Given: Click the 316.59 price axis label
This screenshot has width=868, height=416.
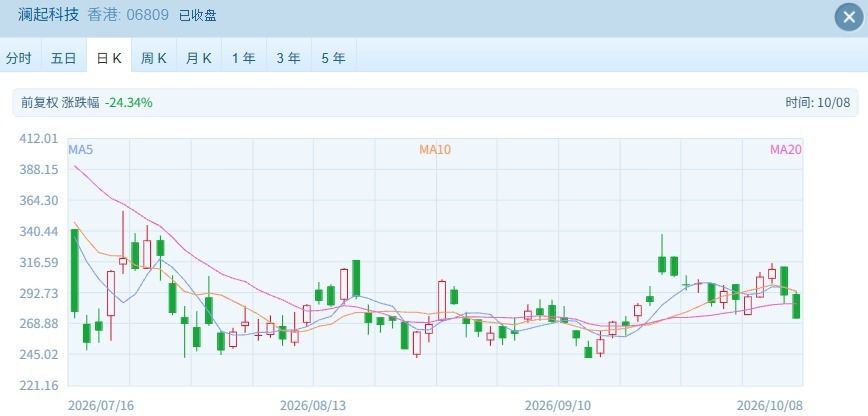Looking at the screenshot, I should coord(39,262).
